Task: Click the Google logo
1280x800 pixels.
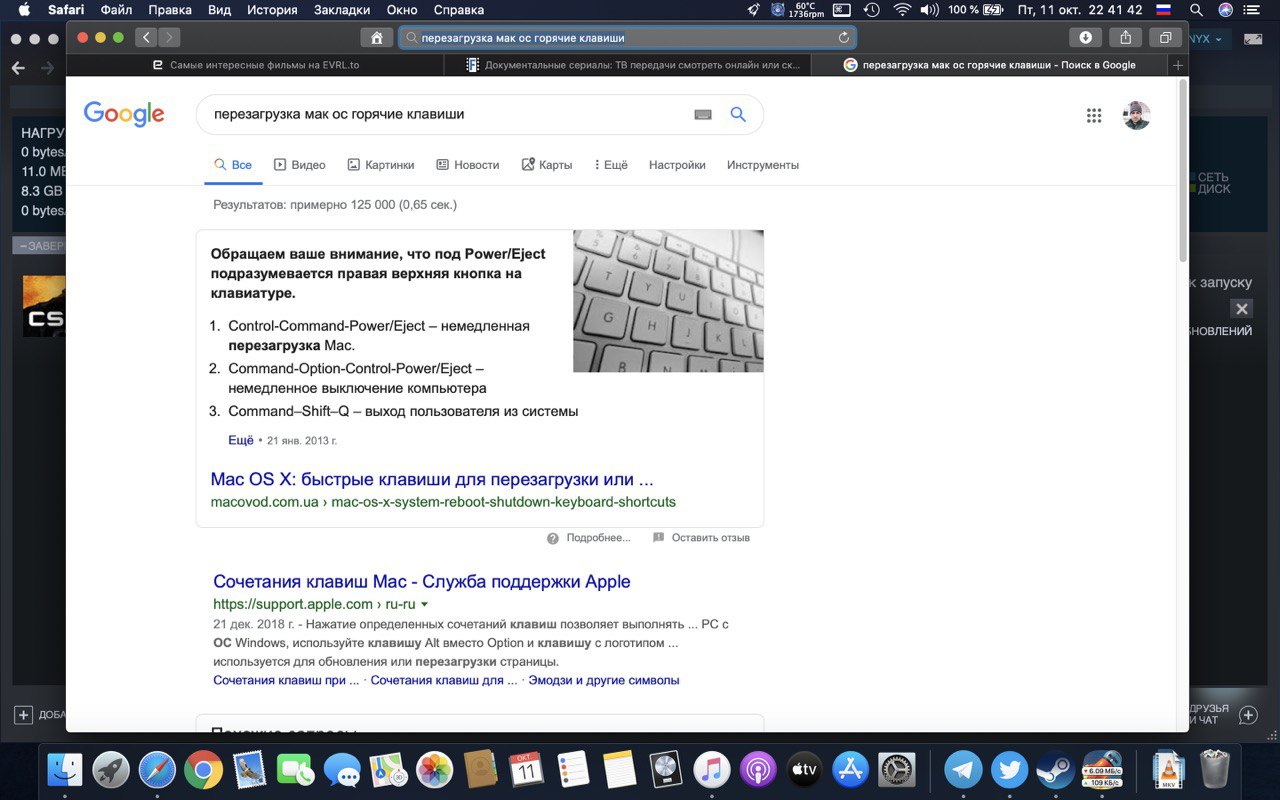Action: (x=124, y=114)
